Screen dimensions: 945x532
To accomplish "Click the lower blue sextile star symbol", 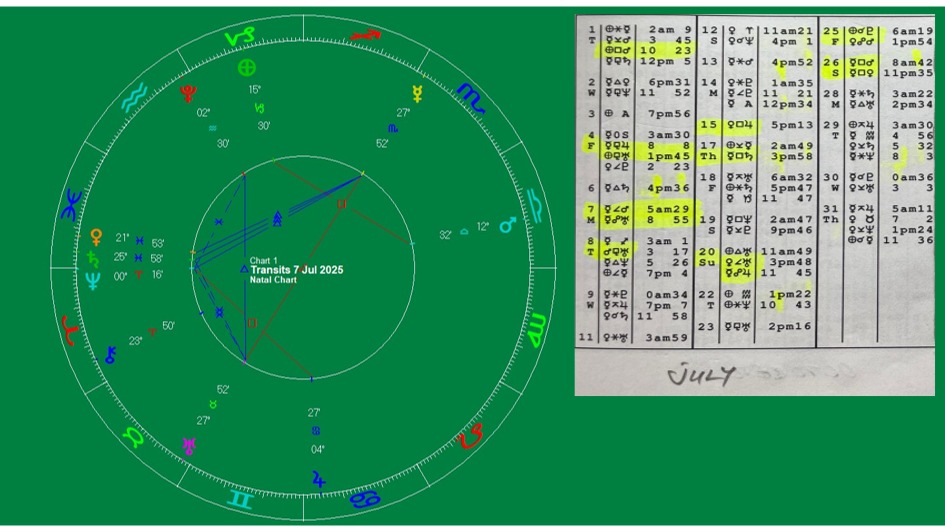I will coord(219,312).
